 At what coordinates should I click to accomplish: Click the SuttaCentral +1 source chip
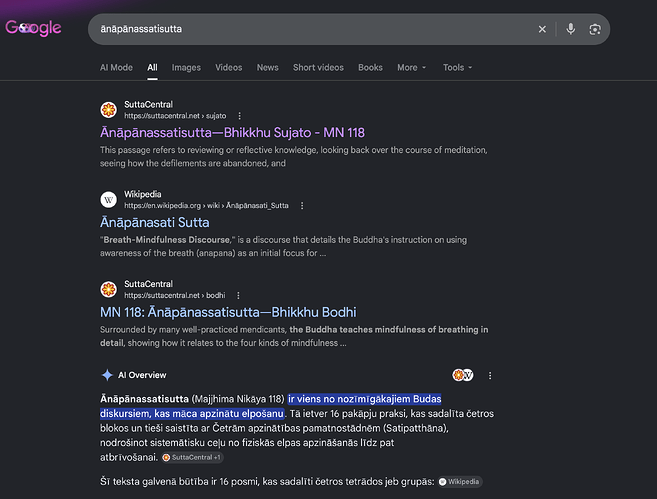click(193, 458)
